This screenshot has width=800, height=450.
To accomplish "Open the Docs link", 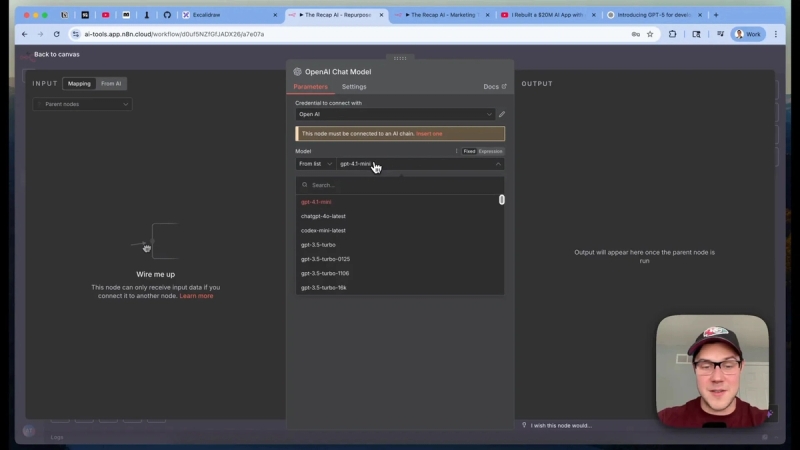I will (494, 87).
